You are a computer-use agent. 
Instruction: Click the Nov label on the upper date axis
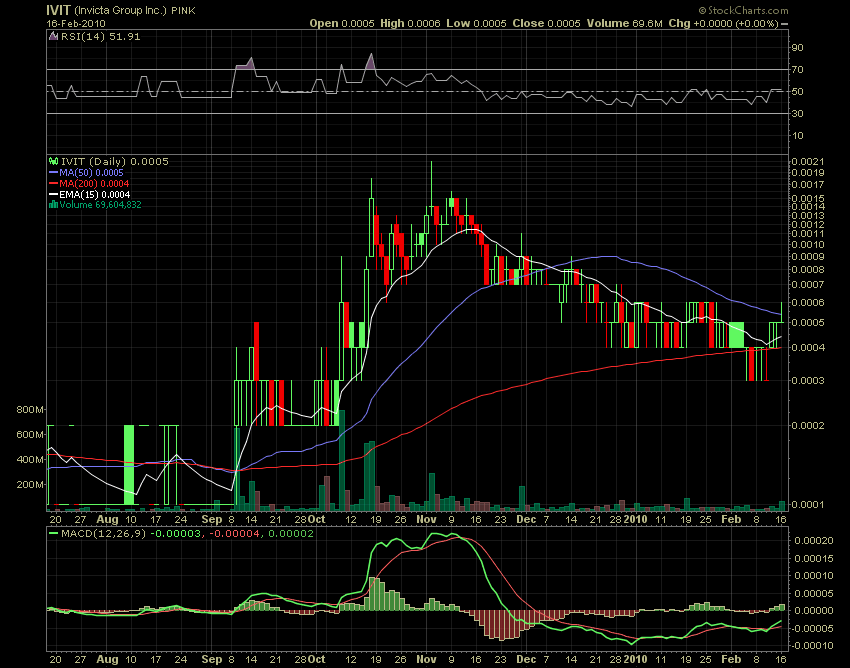point(427,519)
